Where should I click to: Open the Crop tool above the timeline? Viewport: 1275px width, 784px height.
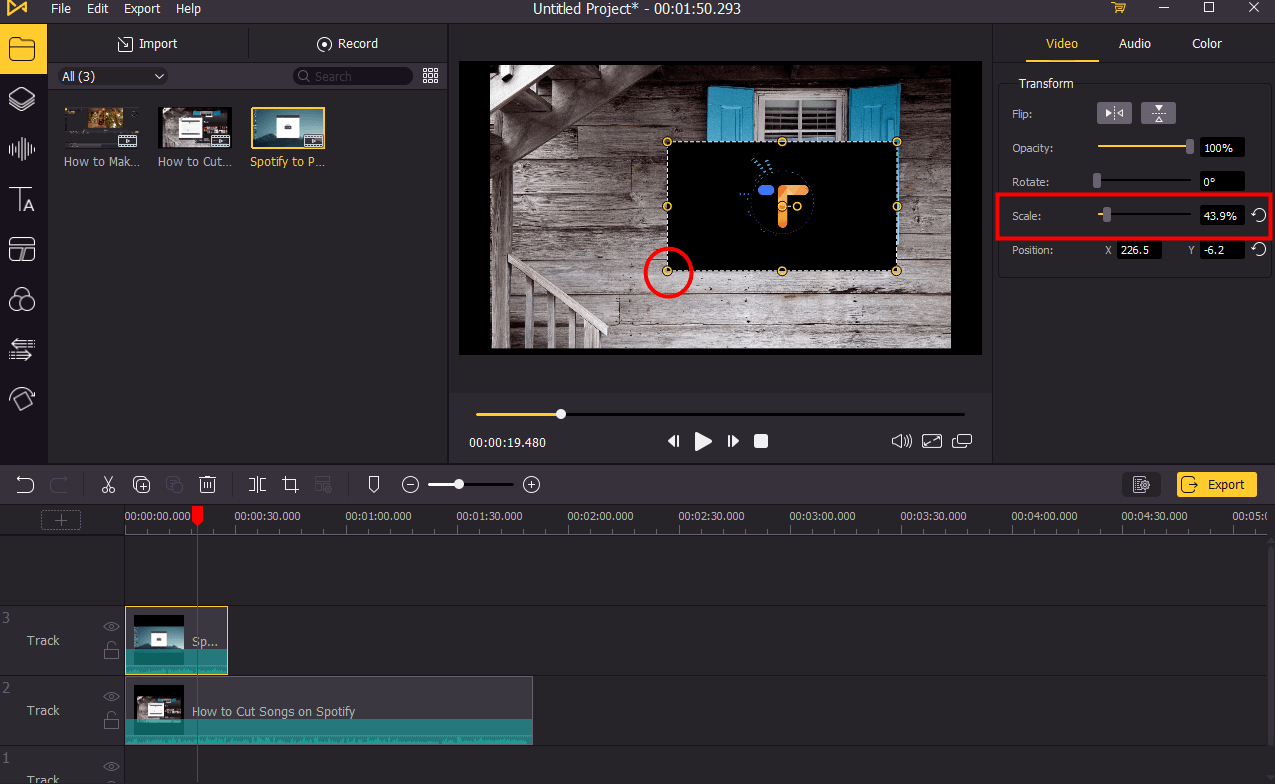[289, 484]
